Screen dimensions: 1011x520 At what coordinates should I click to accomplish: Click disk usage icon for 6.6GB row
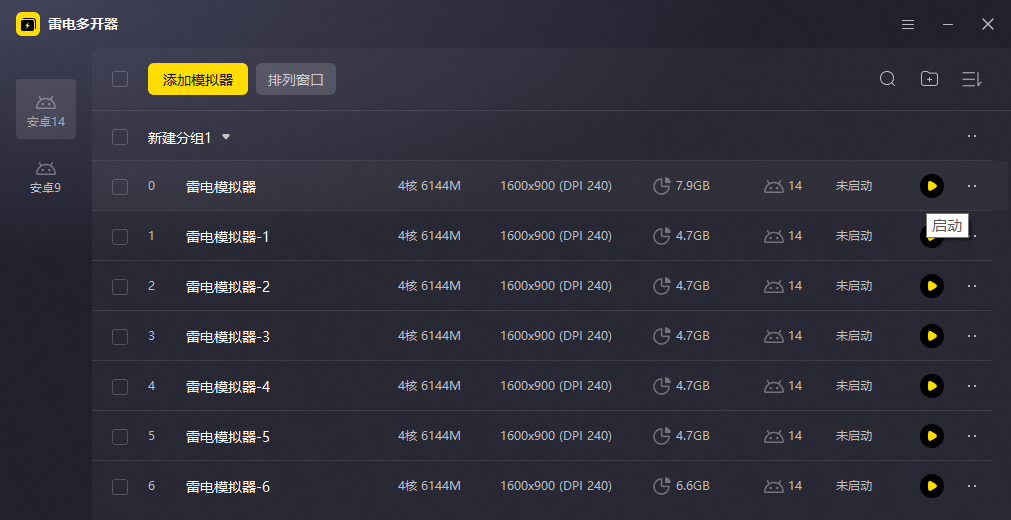662,486
